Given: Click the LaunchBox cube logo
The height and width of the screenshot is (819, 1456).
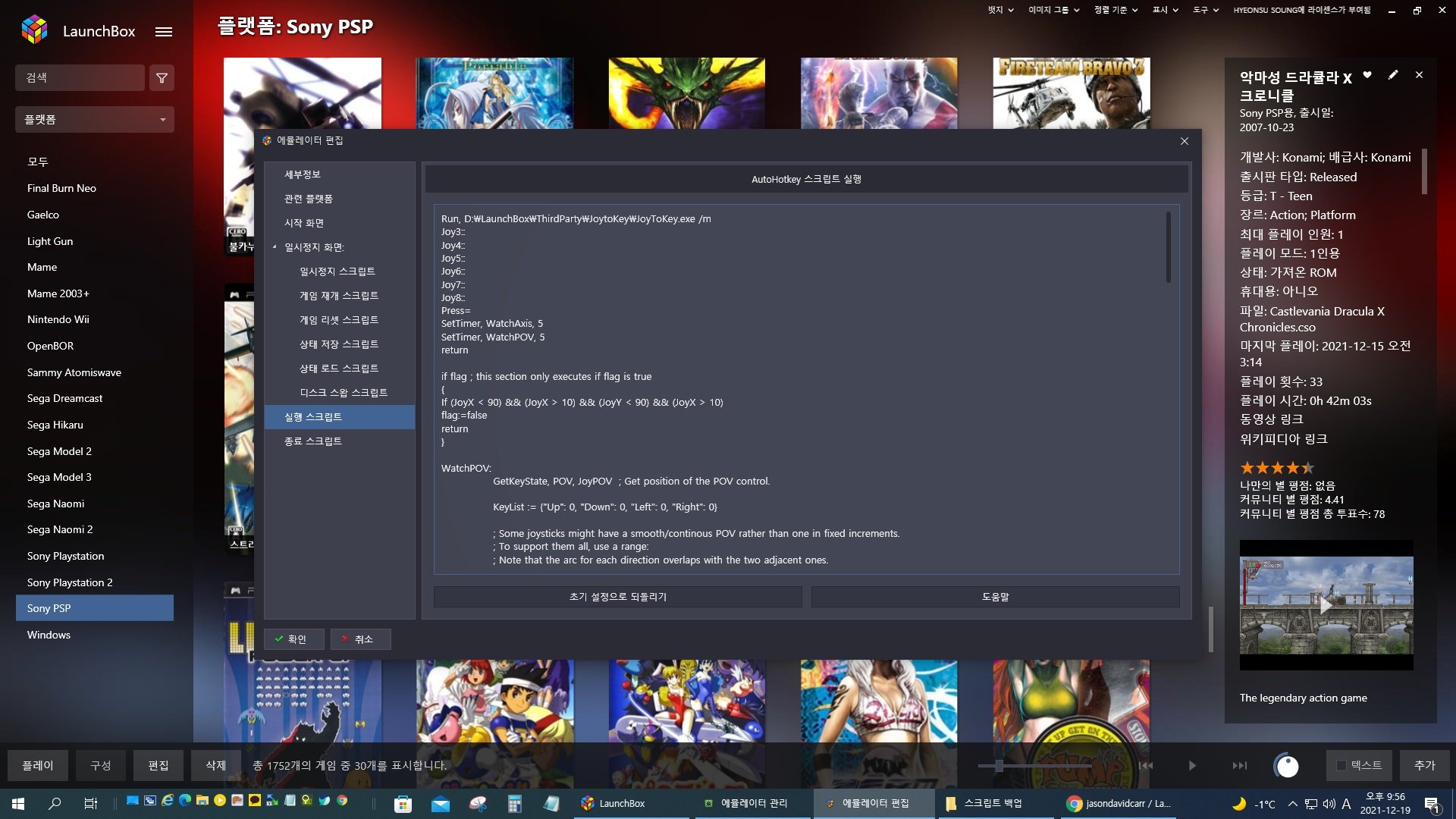Looking at the screenshot, I should 34,30.
